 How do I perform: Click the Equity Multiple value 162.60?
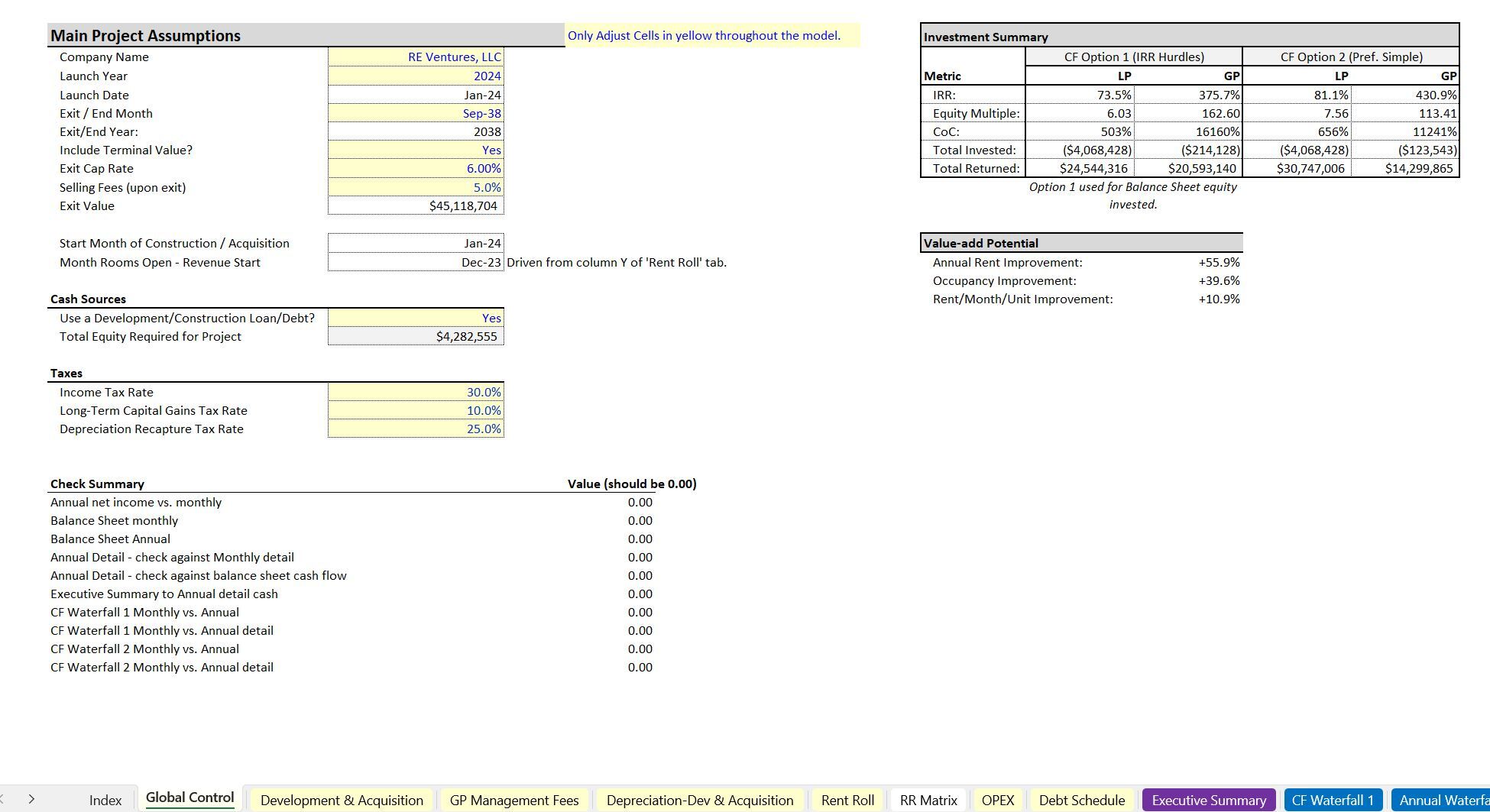click(1188, 113)
